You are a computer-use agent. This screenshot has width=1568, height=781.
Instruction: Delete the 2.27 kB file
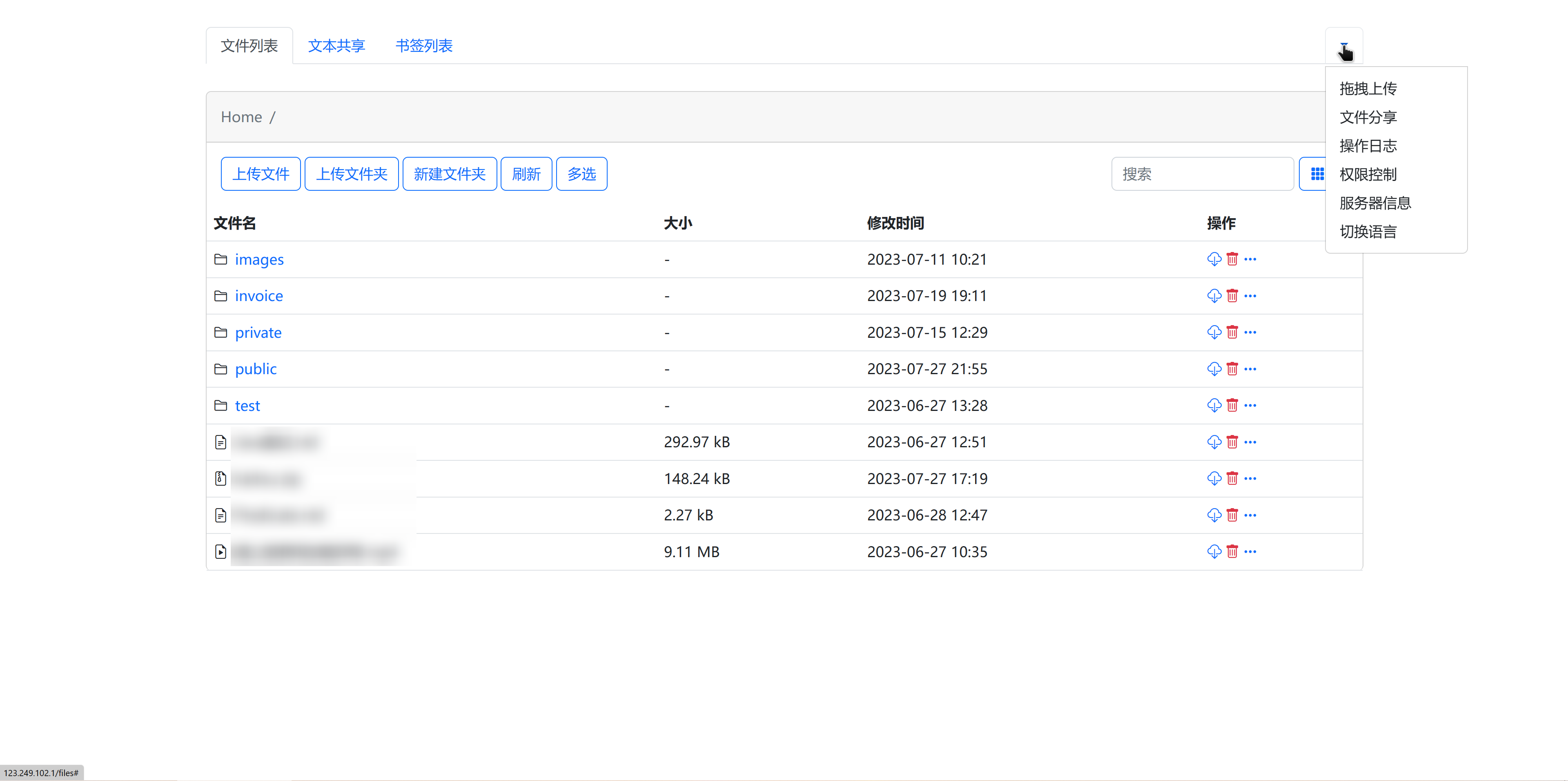click(1232, 515)
